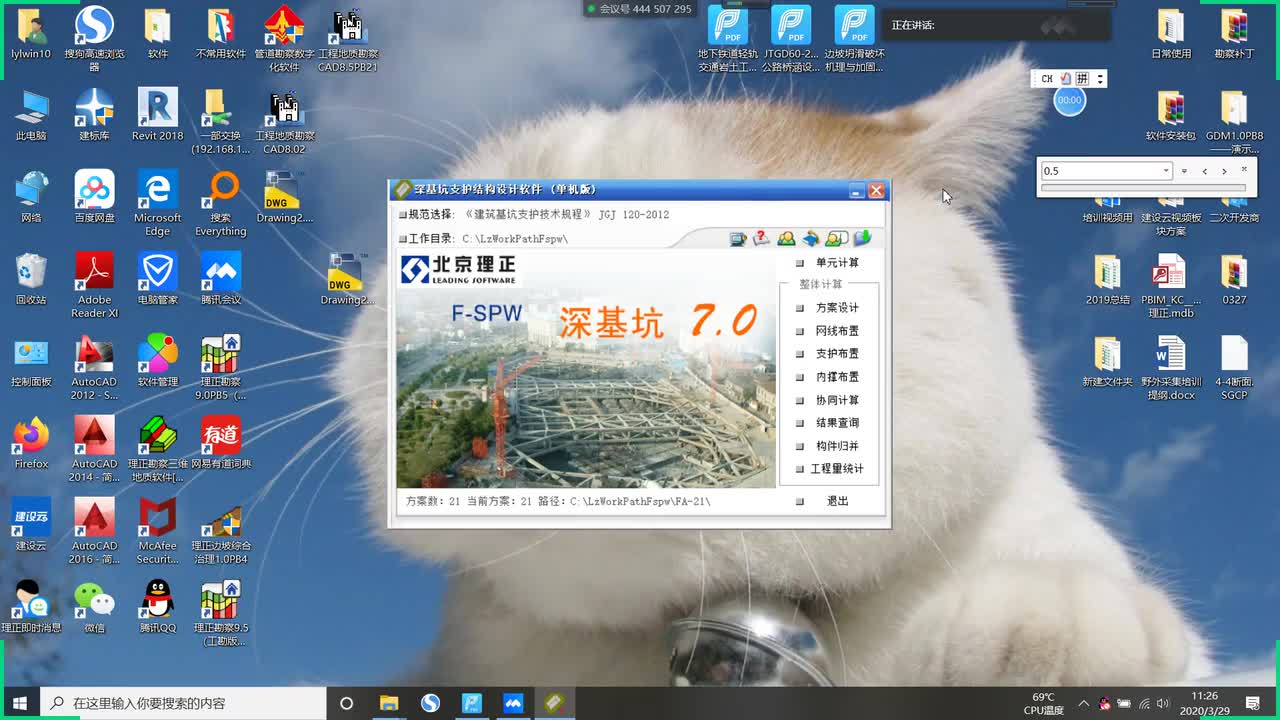The height and width of the screenshot is (720, 1280).
Task: Open McAfee Security desktop shortcut
Action: (x=158, y=532)
